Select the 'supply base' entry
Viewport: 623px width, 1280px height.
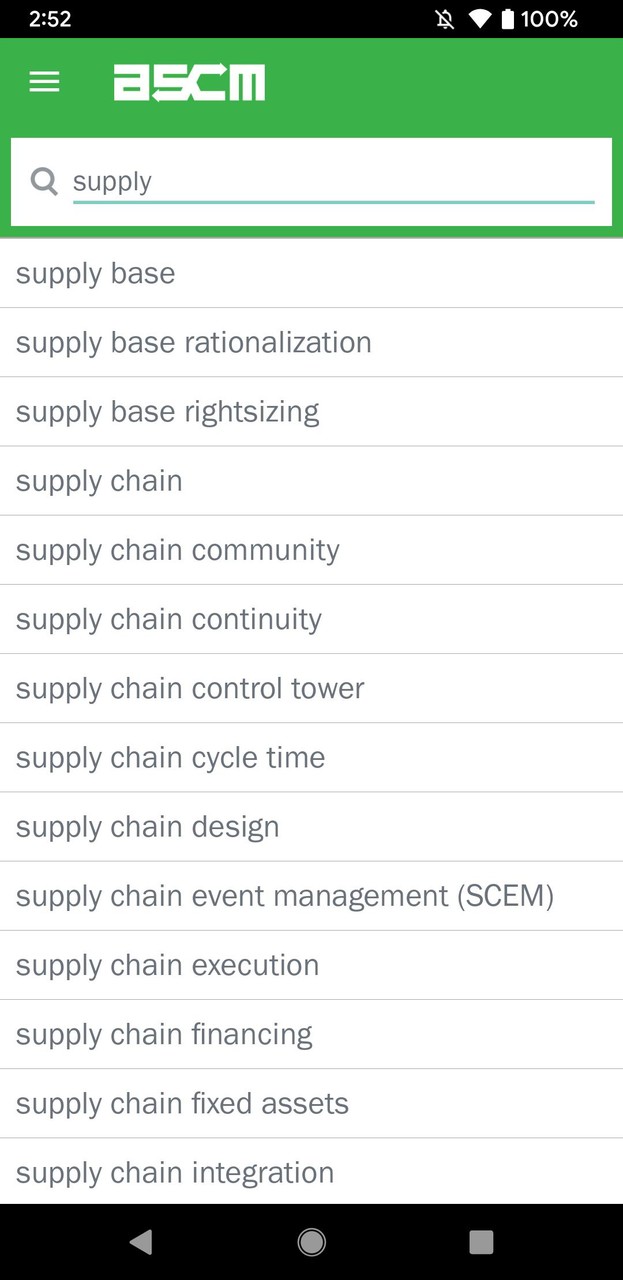pyautogui.click(x=95, y=272)
